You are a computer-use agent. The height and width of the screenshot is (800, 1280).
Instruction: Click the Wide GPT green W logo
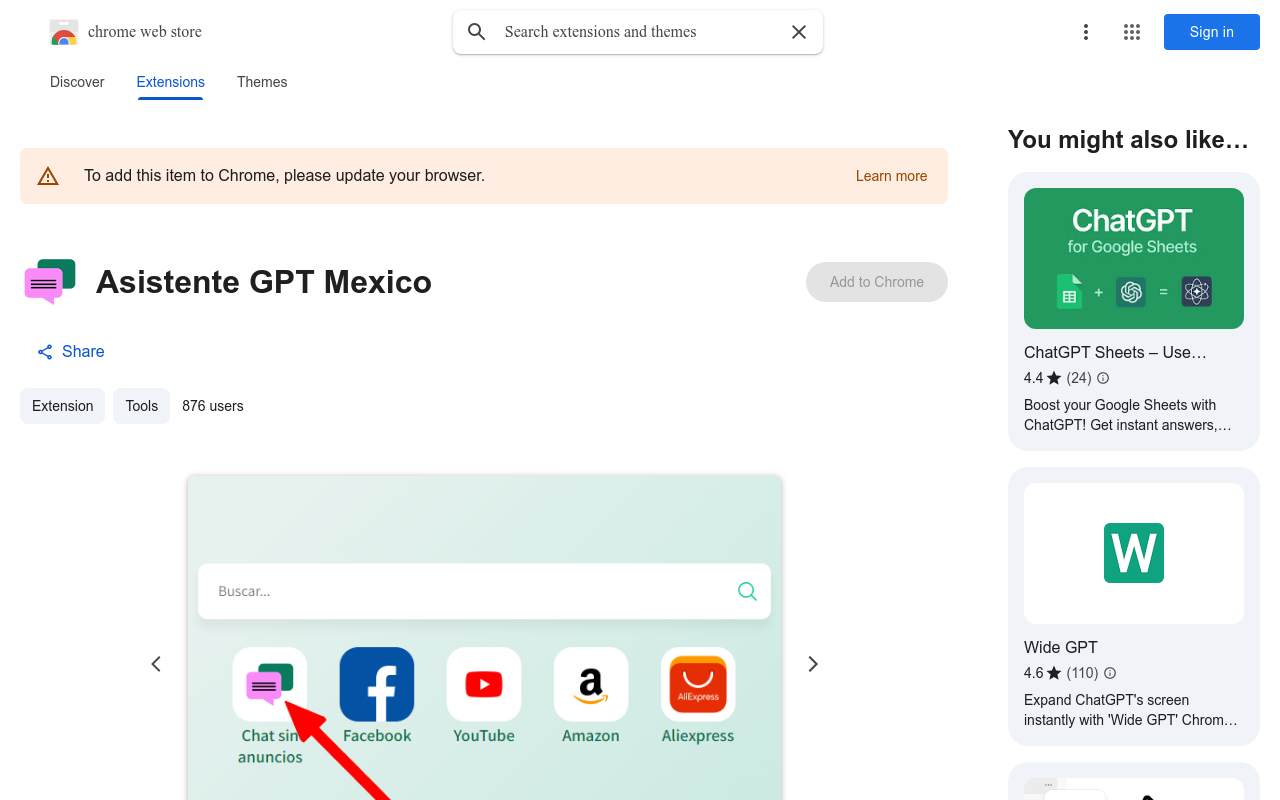pyautogui.click(x=1133, y=553)
